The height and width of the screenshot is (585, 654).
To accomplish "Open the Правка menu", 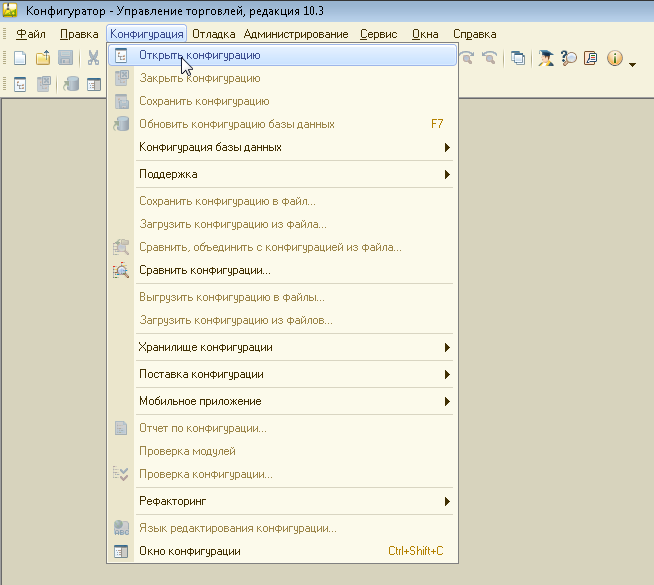I will [79, 34].
